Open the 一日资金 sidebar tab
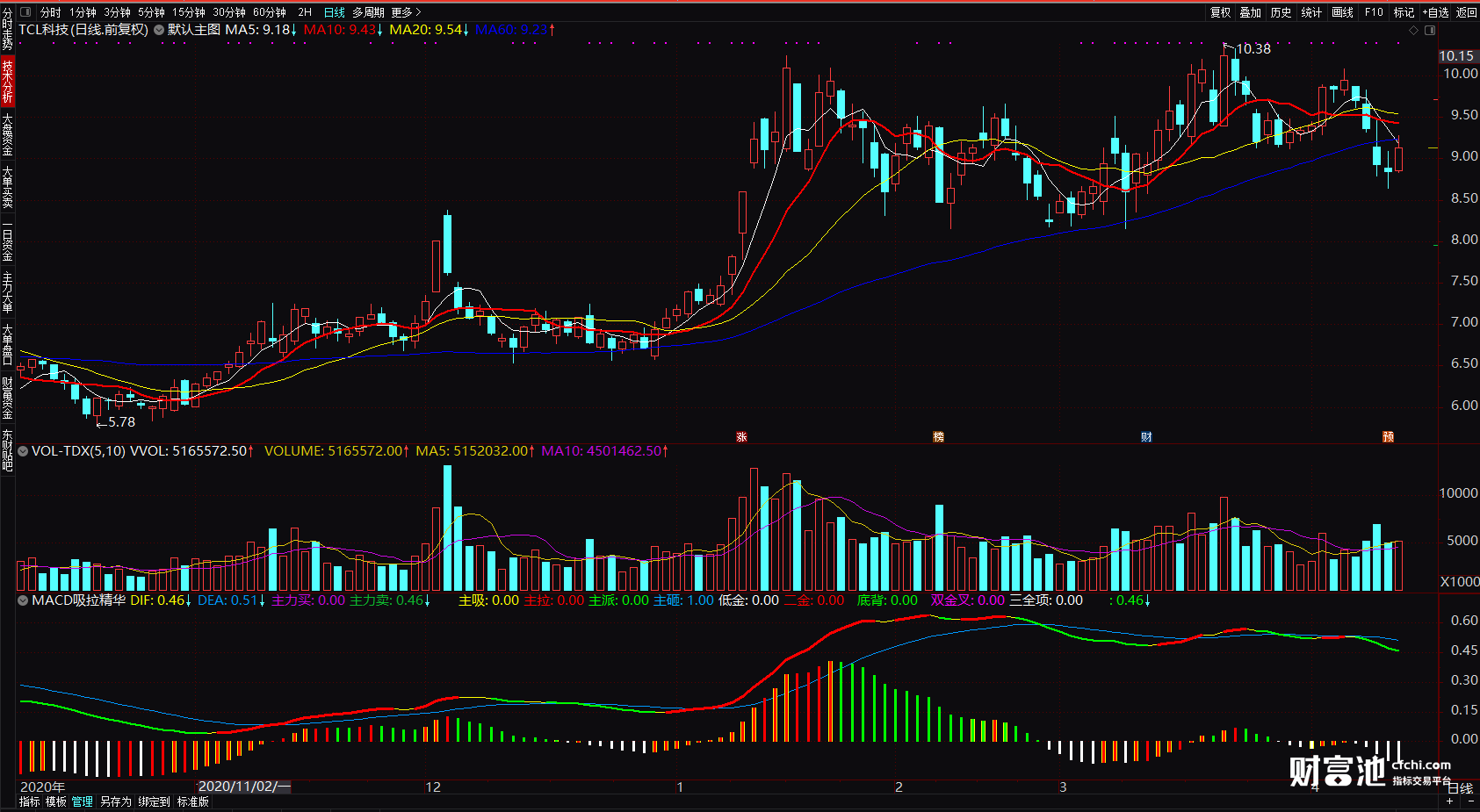Viewport: 1480px width, 812px height. [x=7, y=241]
